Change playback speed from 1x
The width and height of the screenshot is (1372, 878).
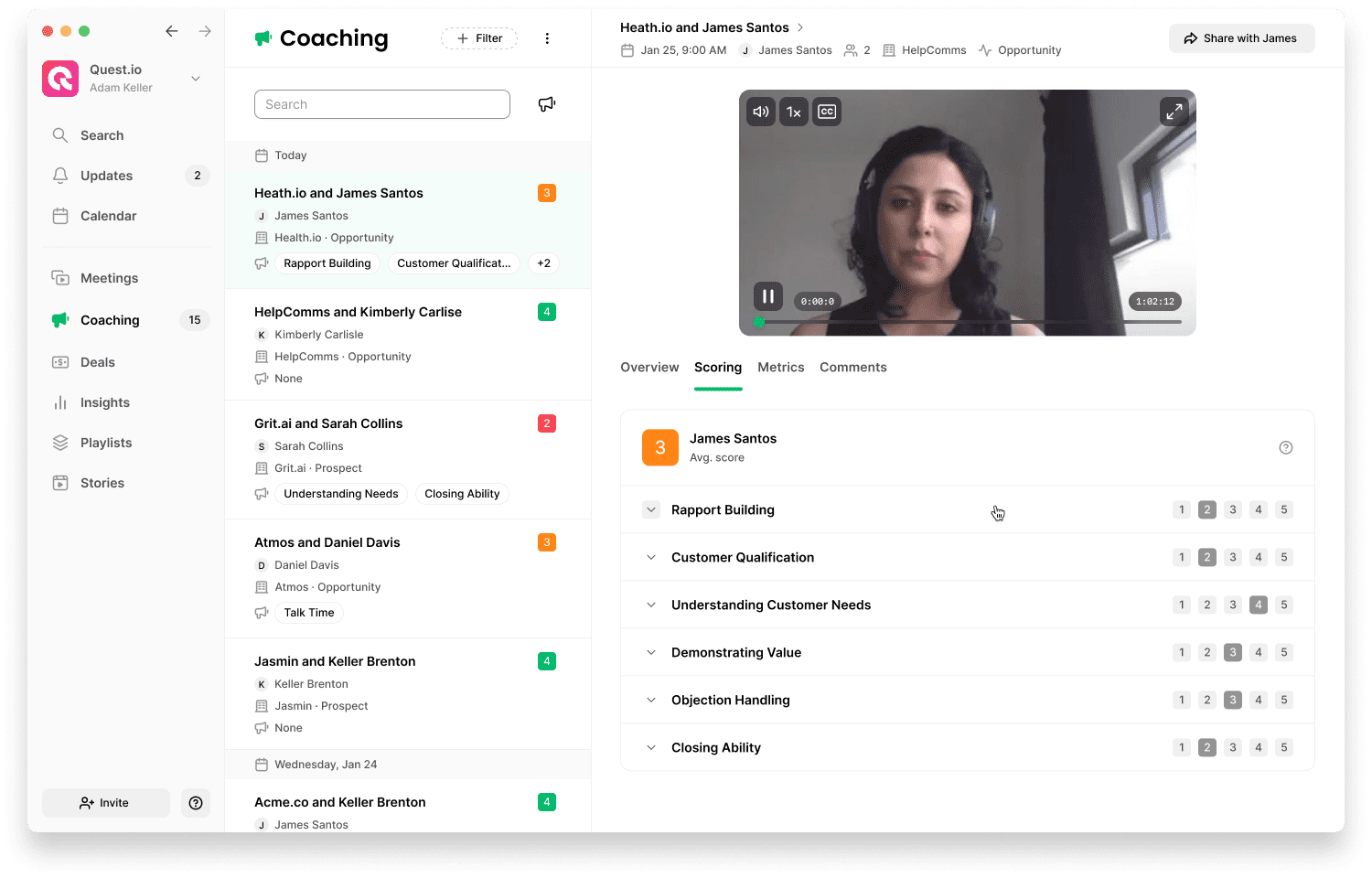[x=794, y=112]
